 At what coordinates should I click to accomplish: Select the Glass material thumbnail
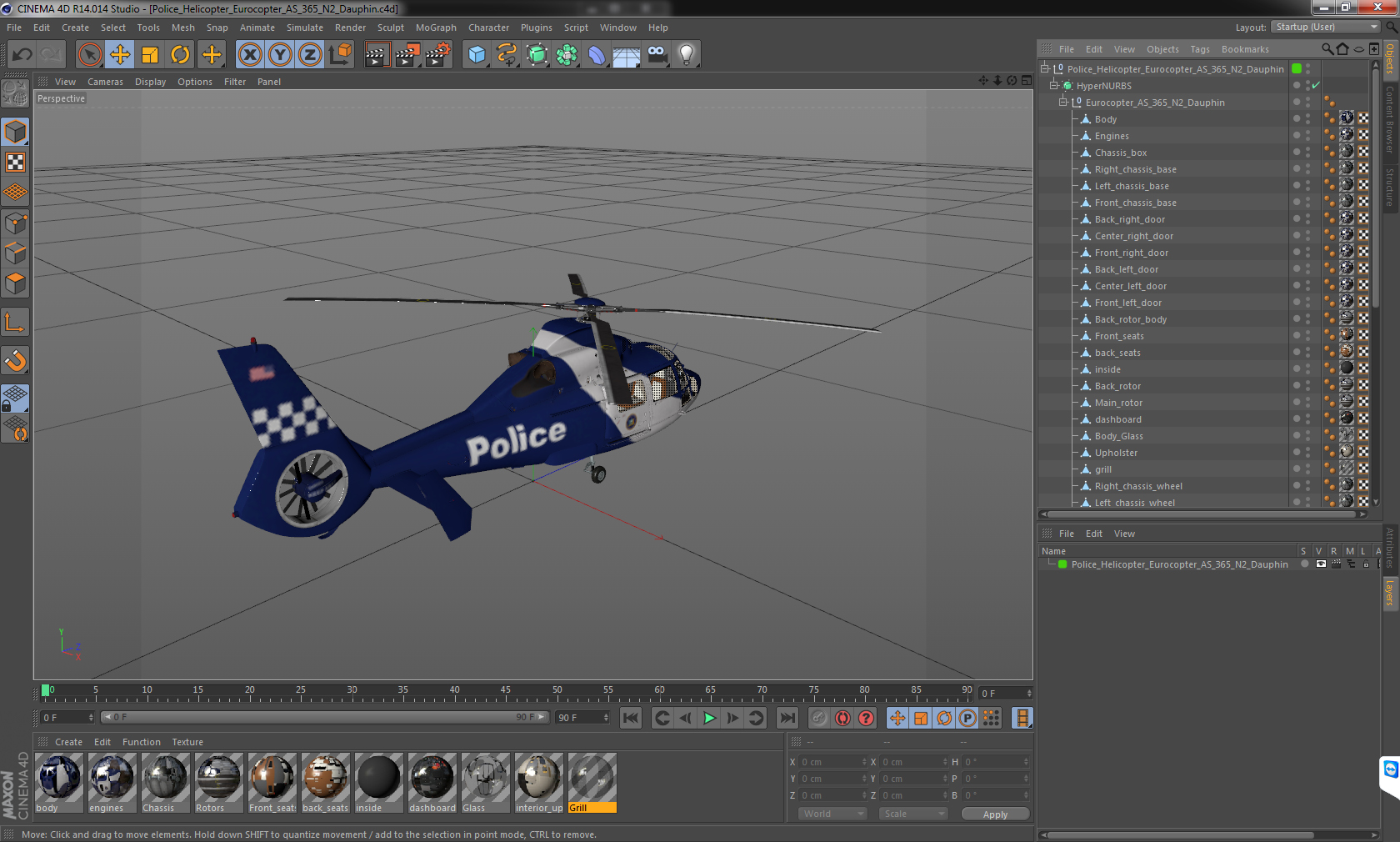pos(486,783)
